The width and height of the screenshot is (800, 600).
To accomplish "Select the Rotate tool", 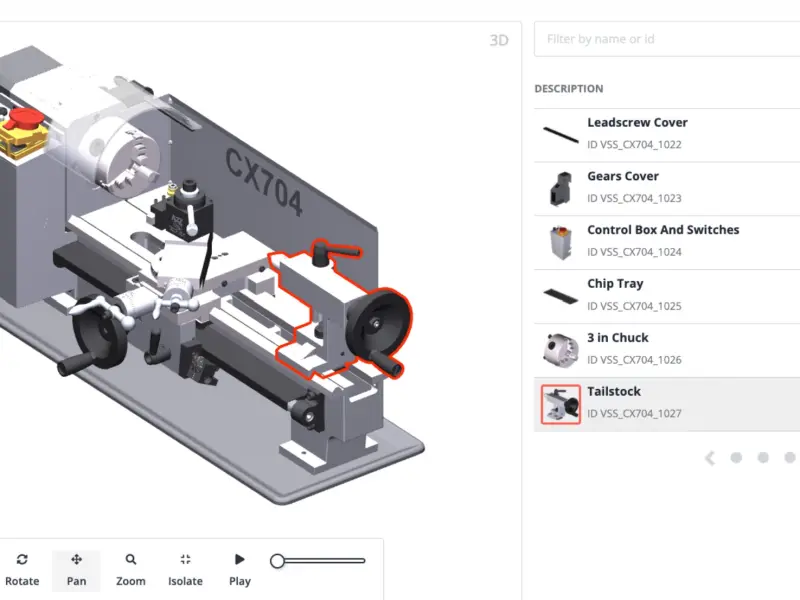I will (22, 570).
